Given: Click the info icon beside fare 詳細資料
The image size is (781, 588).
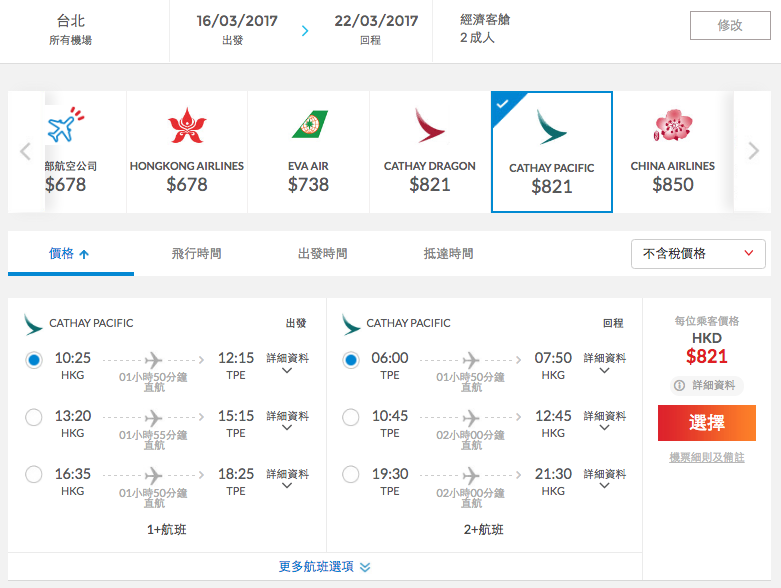Looking at the screenshot, I should click(679, 385).
